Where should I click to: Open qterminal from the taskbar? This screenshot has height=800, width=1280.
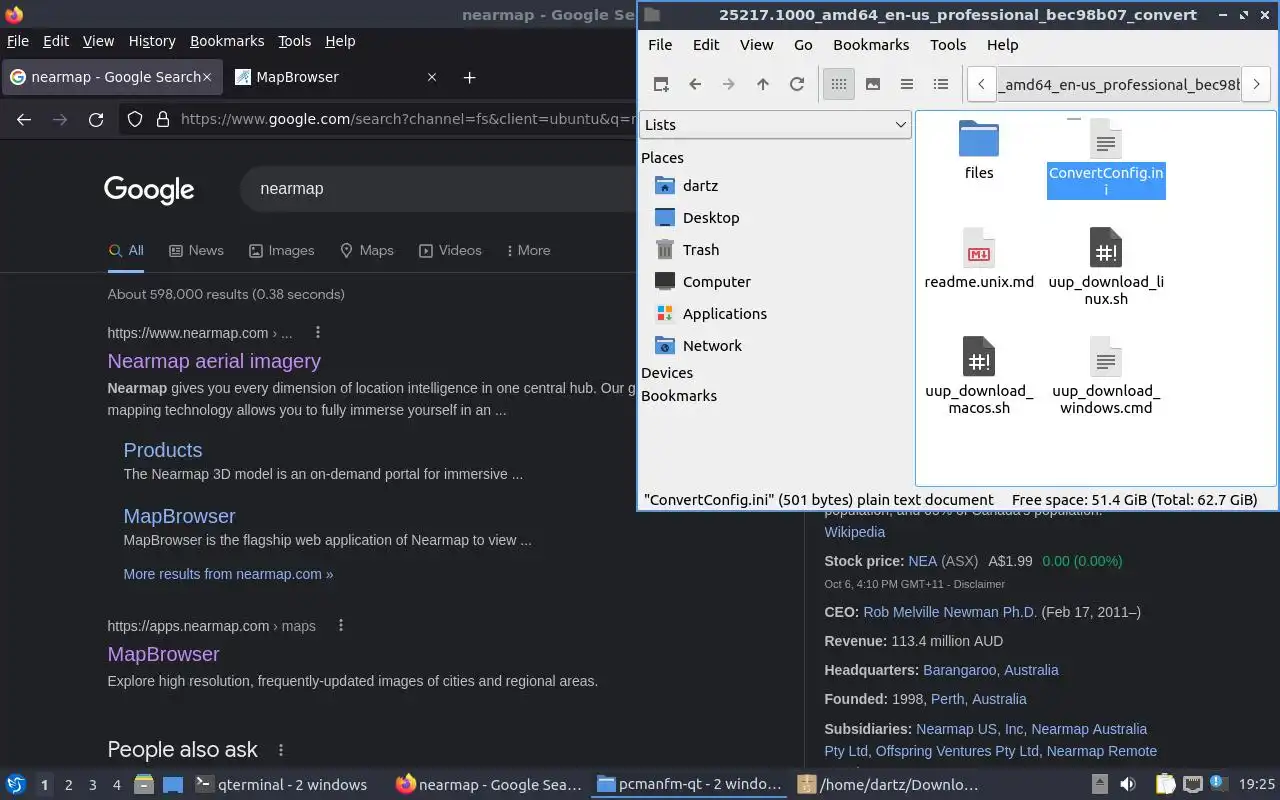(x=280, y=785)
